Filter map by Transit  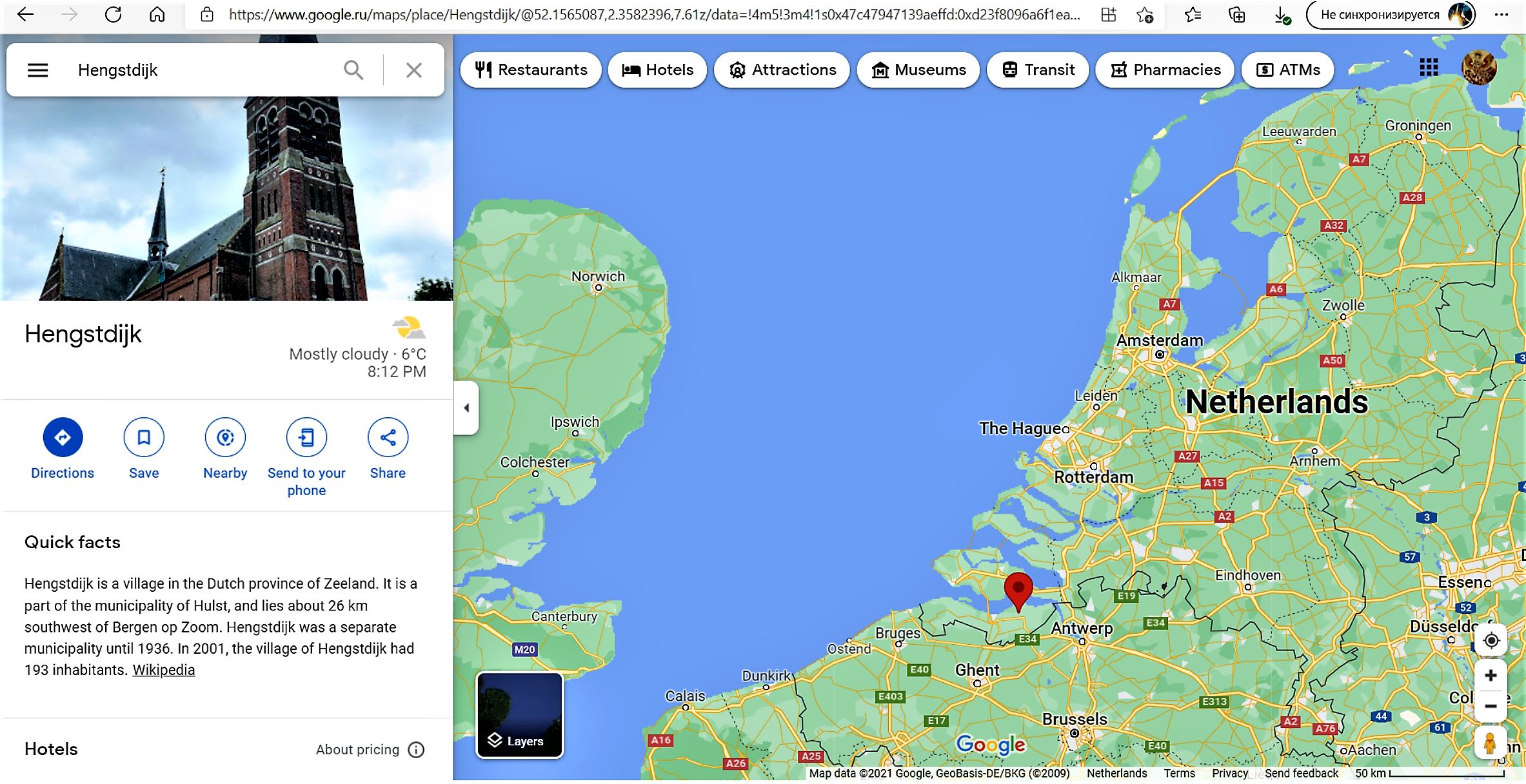1038,70
